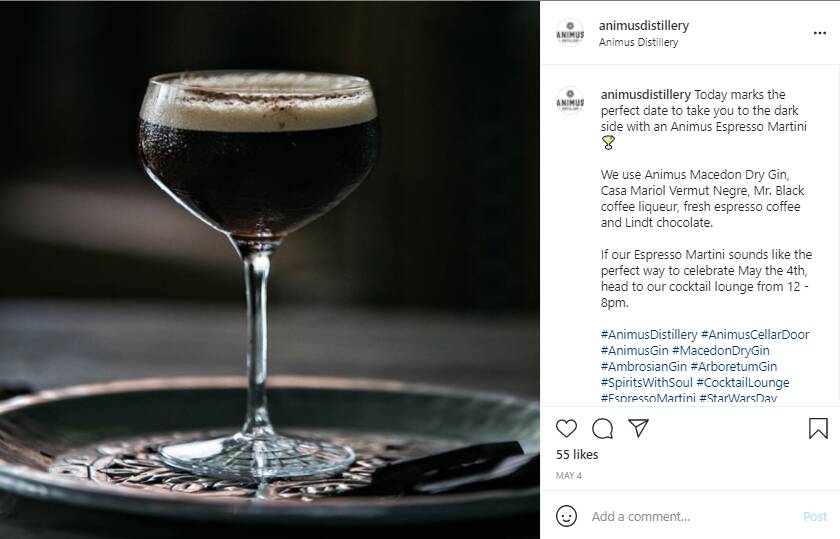Like the post with heart icon

(566, 429)
